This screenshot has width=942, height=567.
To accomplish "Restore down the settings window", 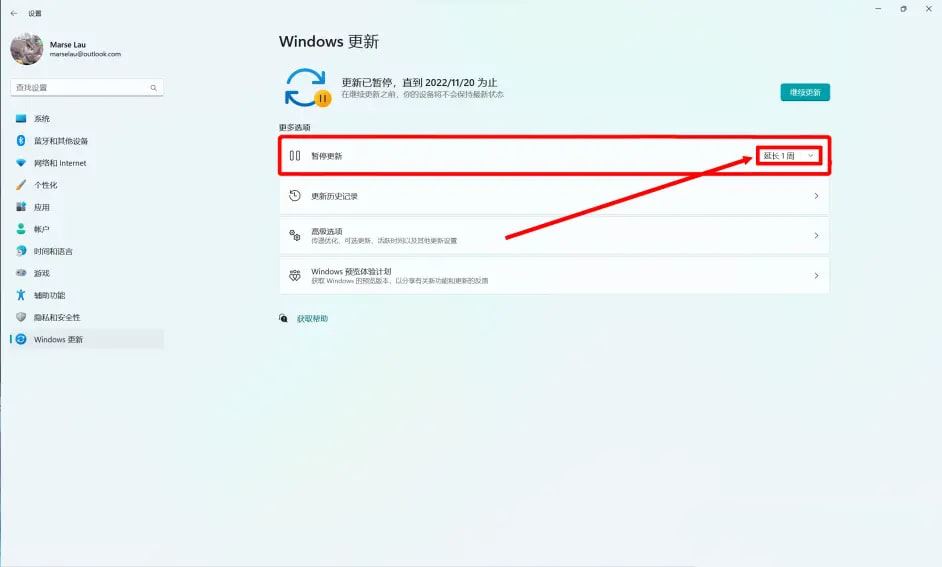I will tap(903, 9).
